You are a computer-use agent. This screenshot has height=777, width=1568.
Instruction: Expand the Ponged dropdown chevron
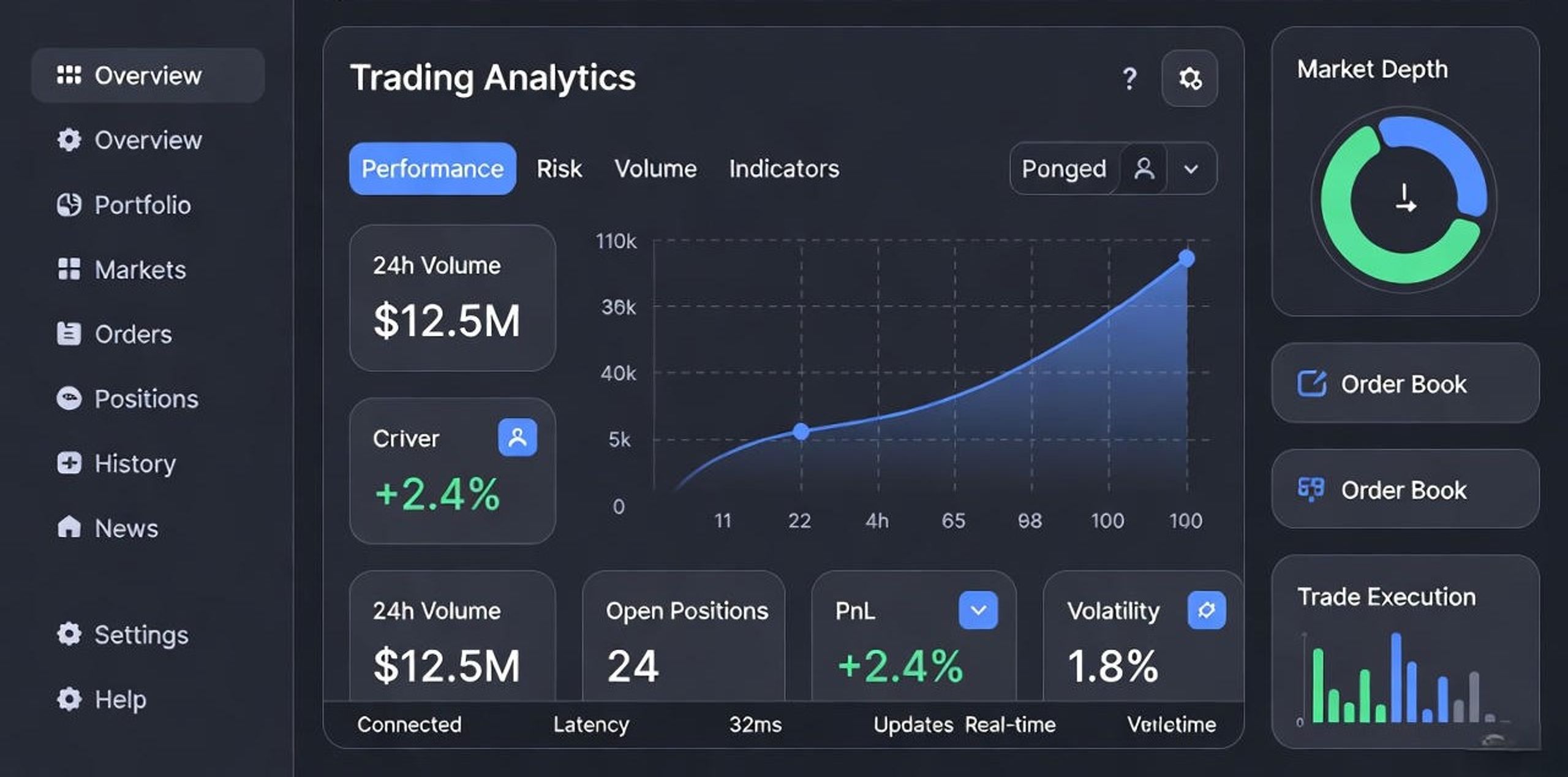(x=1191, y=169)
